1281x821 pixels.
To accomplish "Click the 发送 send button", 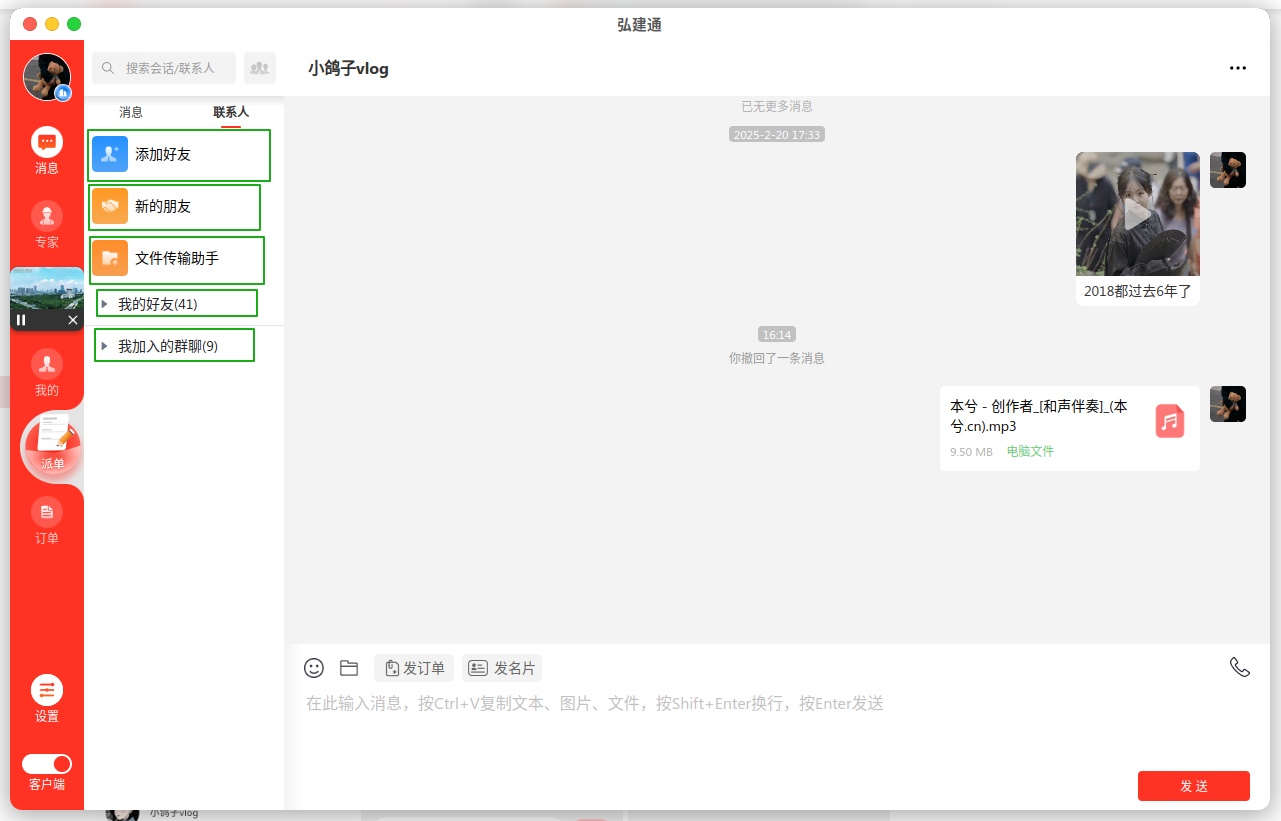I will [1193, 786].
